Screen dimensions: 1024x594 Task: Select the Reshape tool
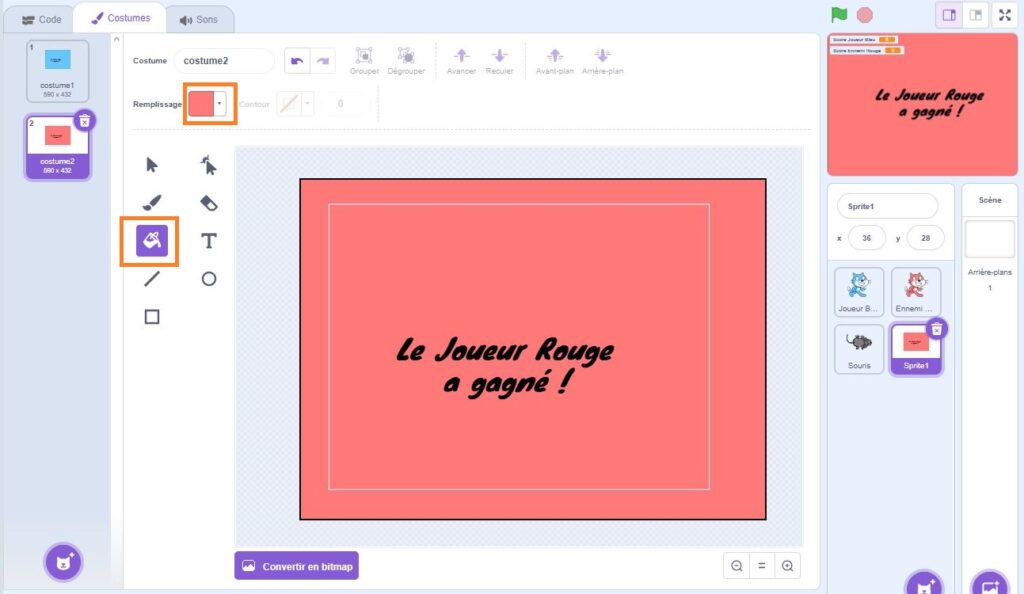pos(208,165)
